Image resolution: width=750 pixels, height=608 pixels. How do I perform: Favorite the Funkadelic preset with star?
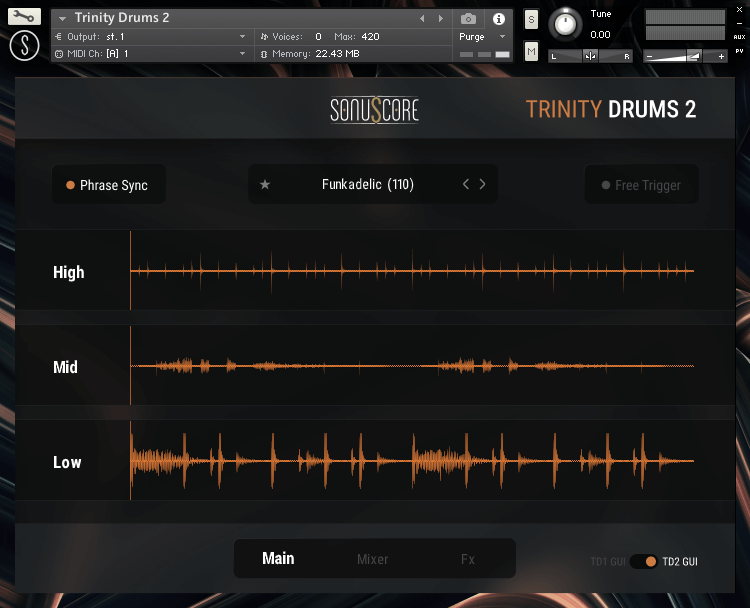tap(265, 185)
